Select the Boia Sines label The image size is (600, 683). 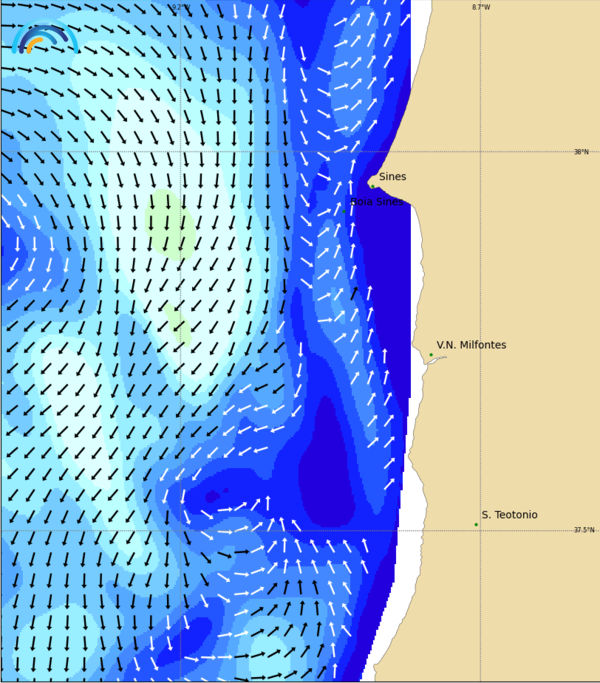coord(377,202)
